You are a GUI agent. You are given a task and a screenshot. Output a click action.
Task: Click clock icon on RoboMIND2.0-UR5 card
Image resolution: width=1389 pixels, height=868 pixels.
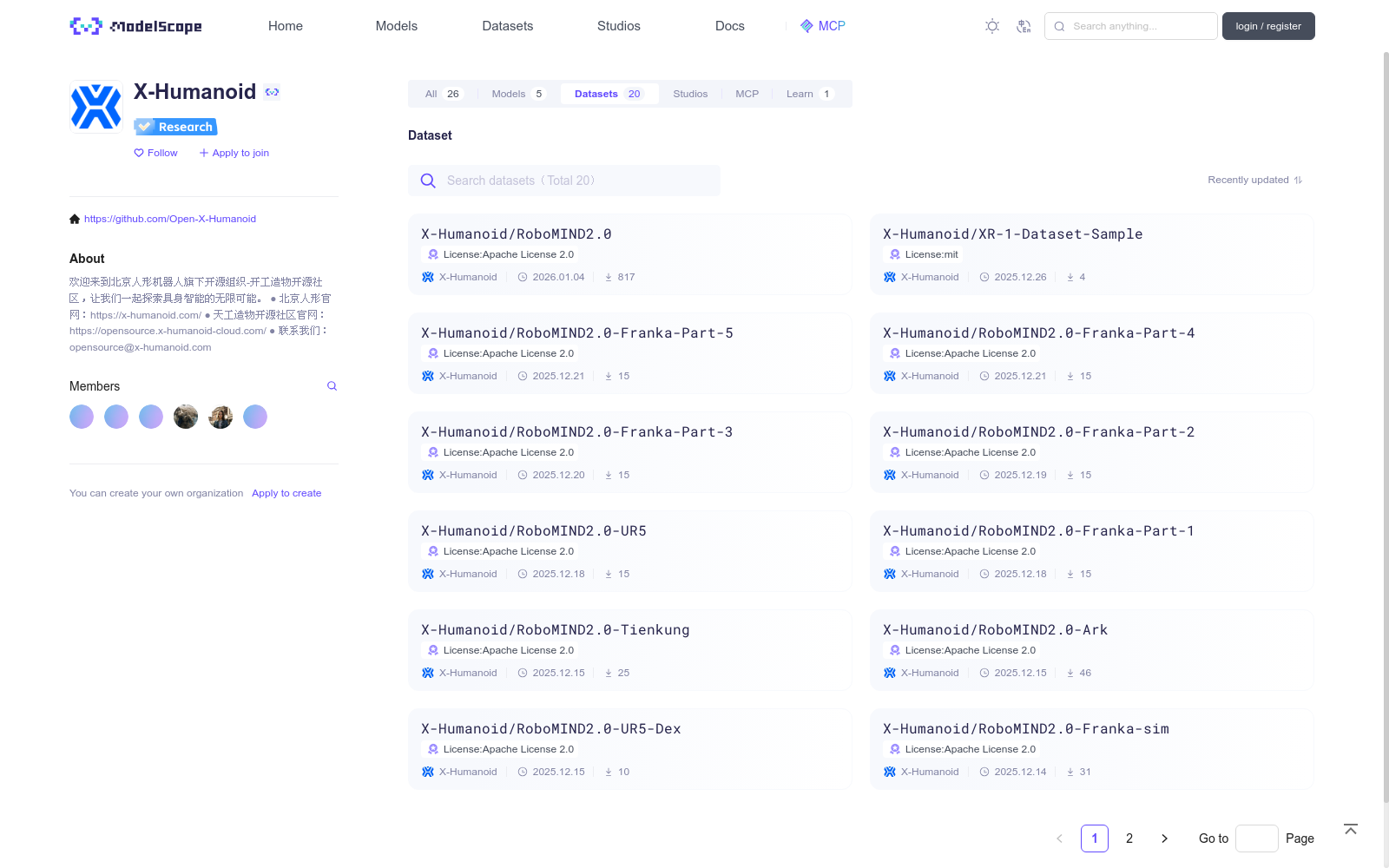click(523, 574)
